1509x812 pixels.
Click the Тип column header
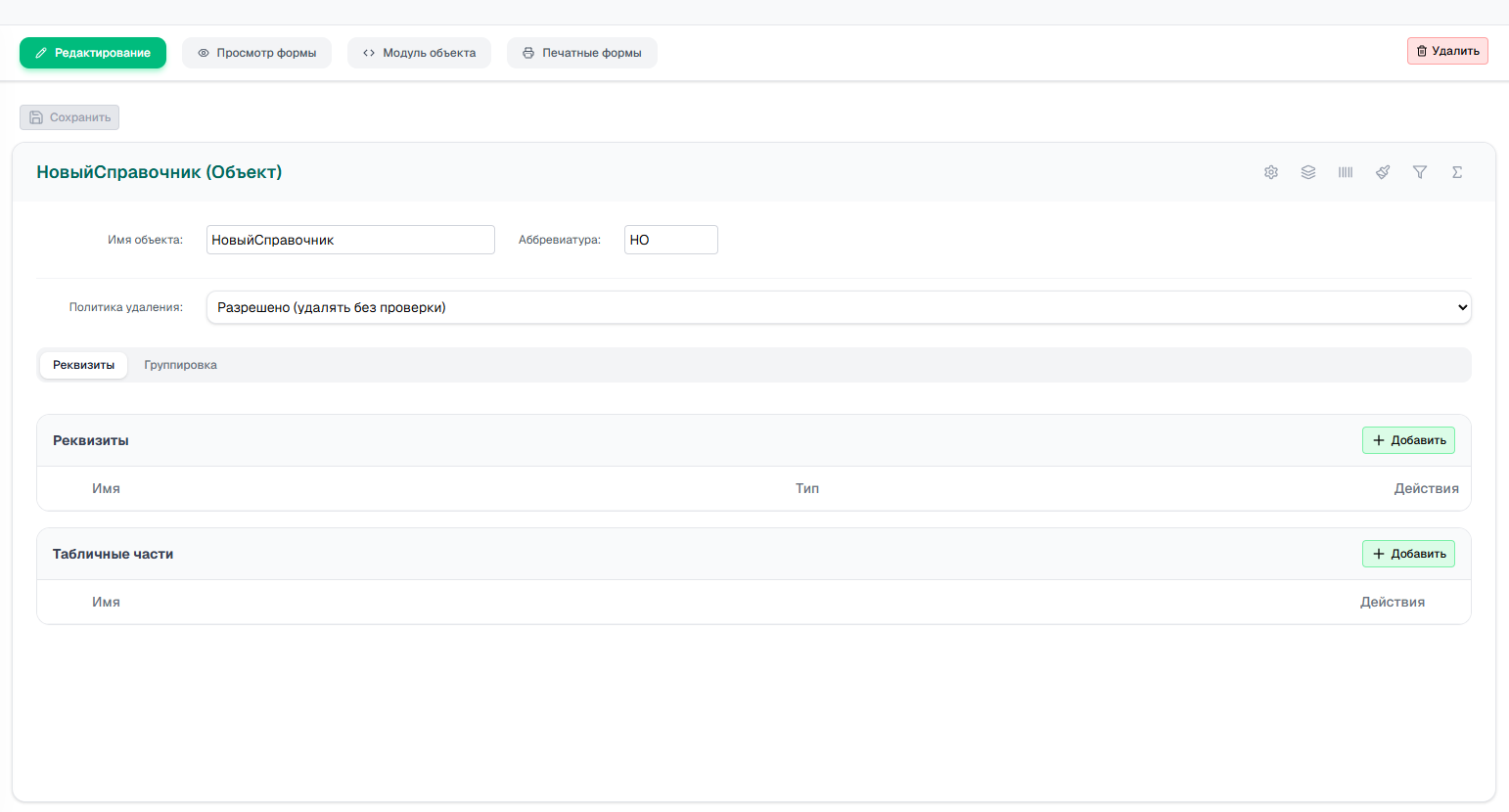pyautogui.click(x=807, y=488)
